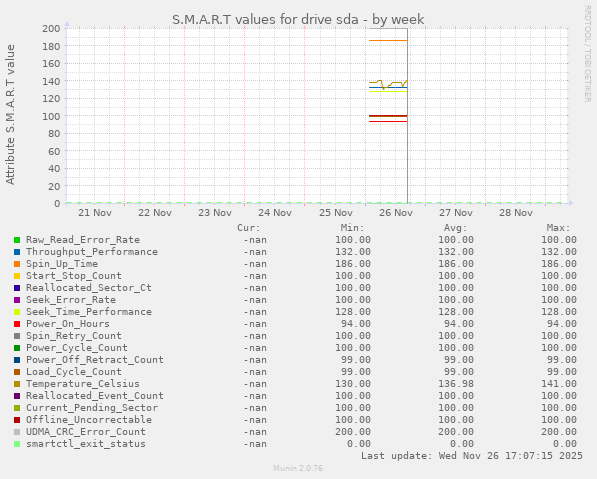Click Throughput_Performance avg value 132.00
Image resolution: width=597 pixels, height=479 pixels.
click(x=456, y=252)
